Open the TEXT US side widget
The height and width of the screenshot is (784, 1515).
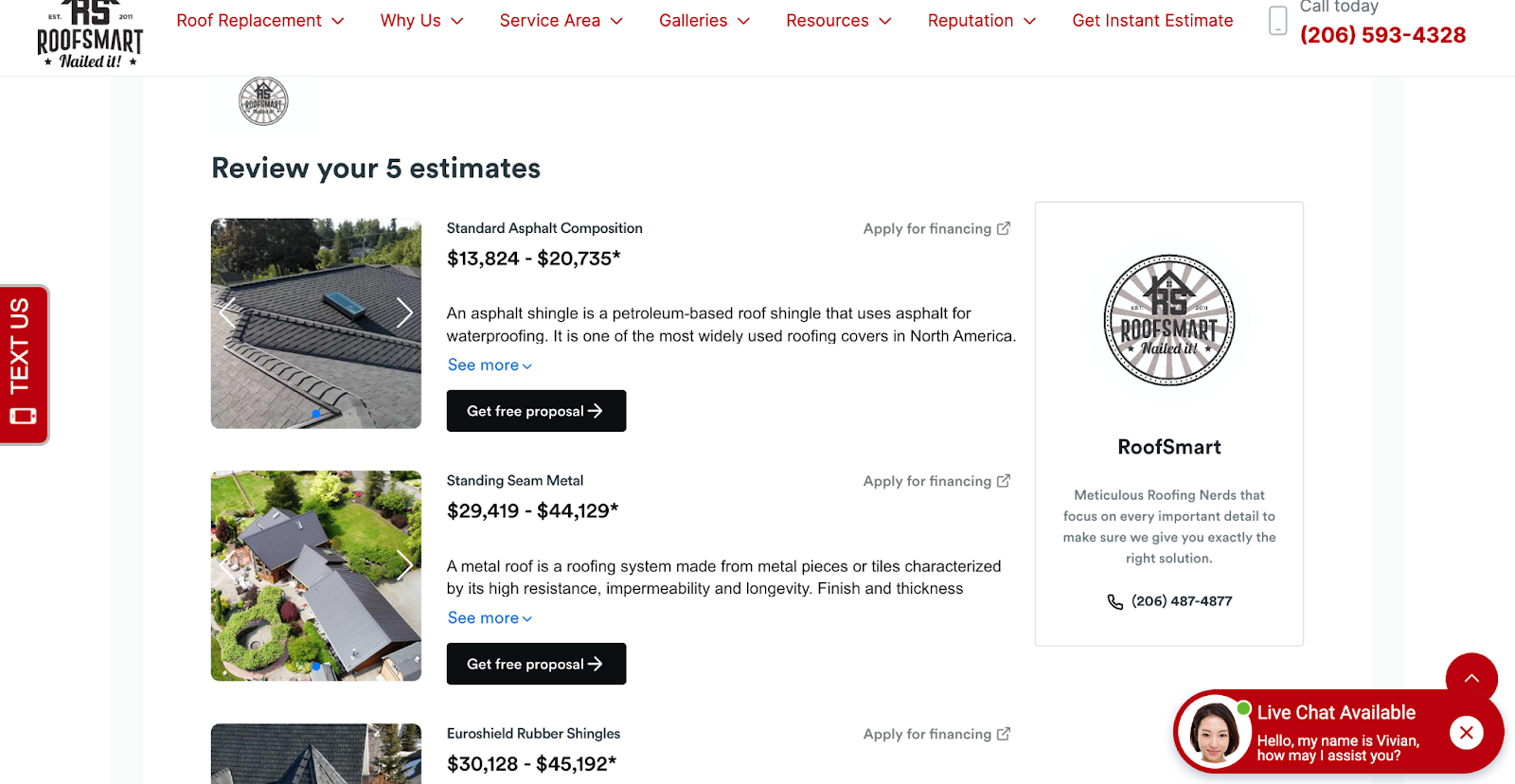tap(23, 364)
